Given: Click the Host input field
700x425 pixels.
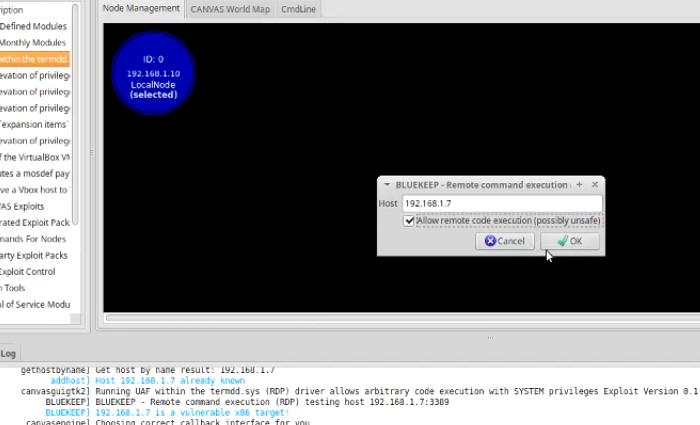Looking at the screenshot, I should pyautogui.click(x=502, y=204).
